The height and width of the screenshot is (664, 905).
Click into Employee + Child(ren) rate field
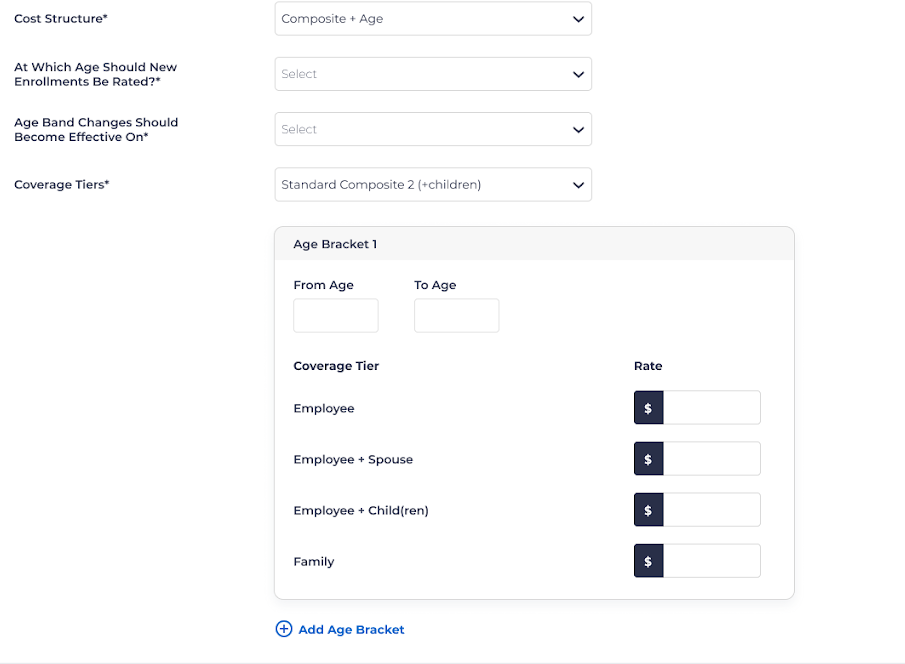711,510
